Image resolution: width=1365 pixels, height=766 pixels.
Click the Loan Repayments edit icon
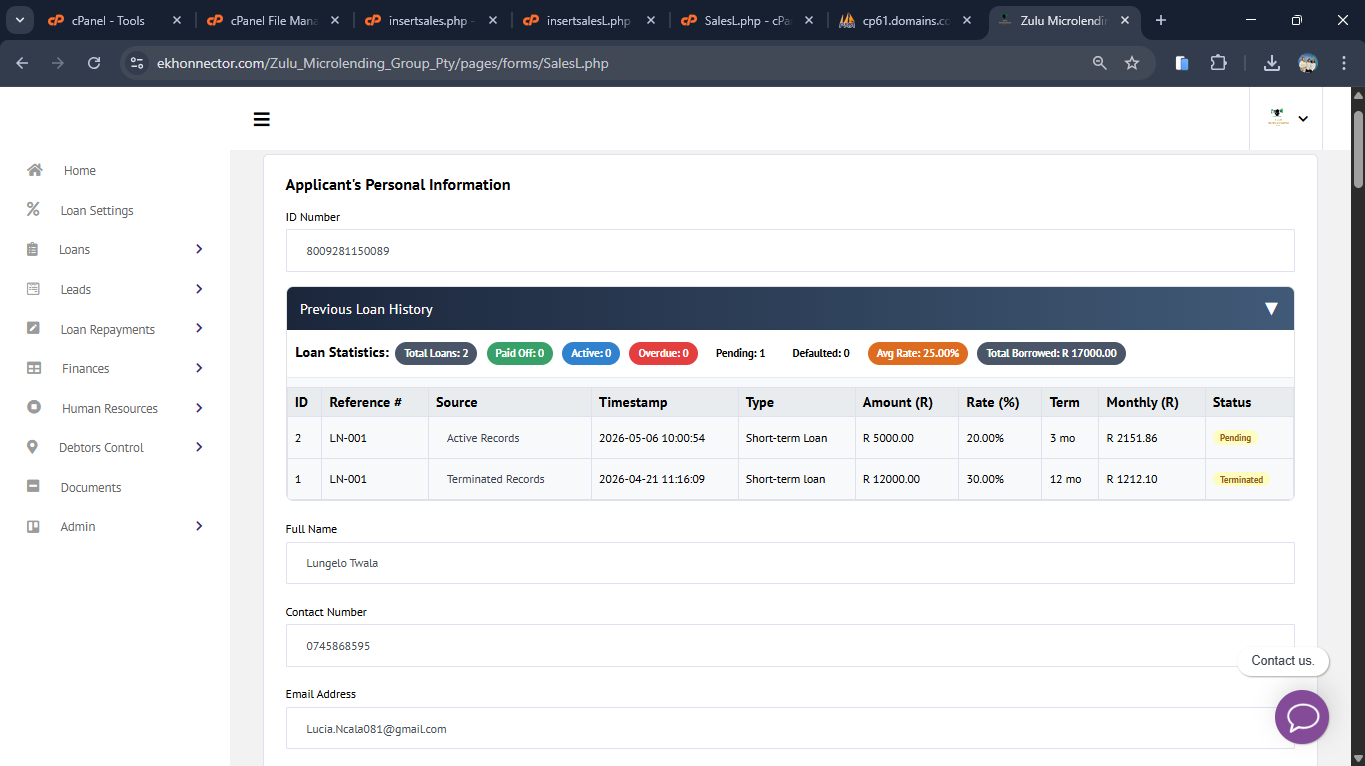[33, 329]
